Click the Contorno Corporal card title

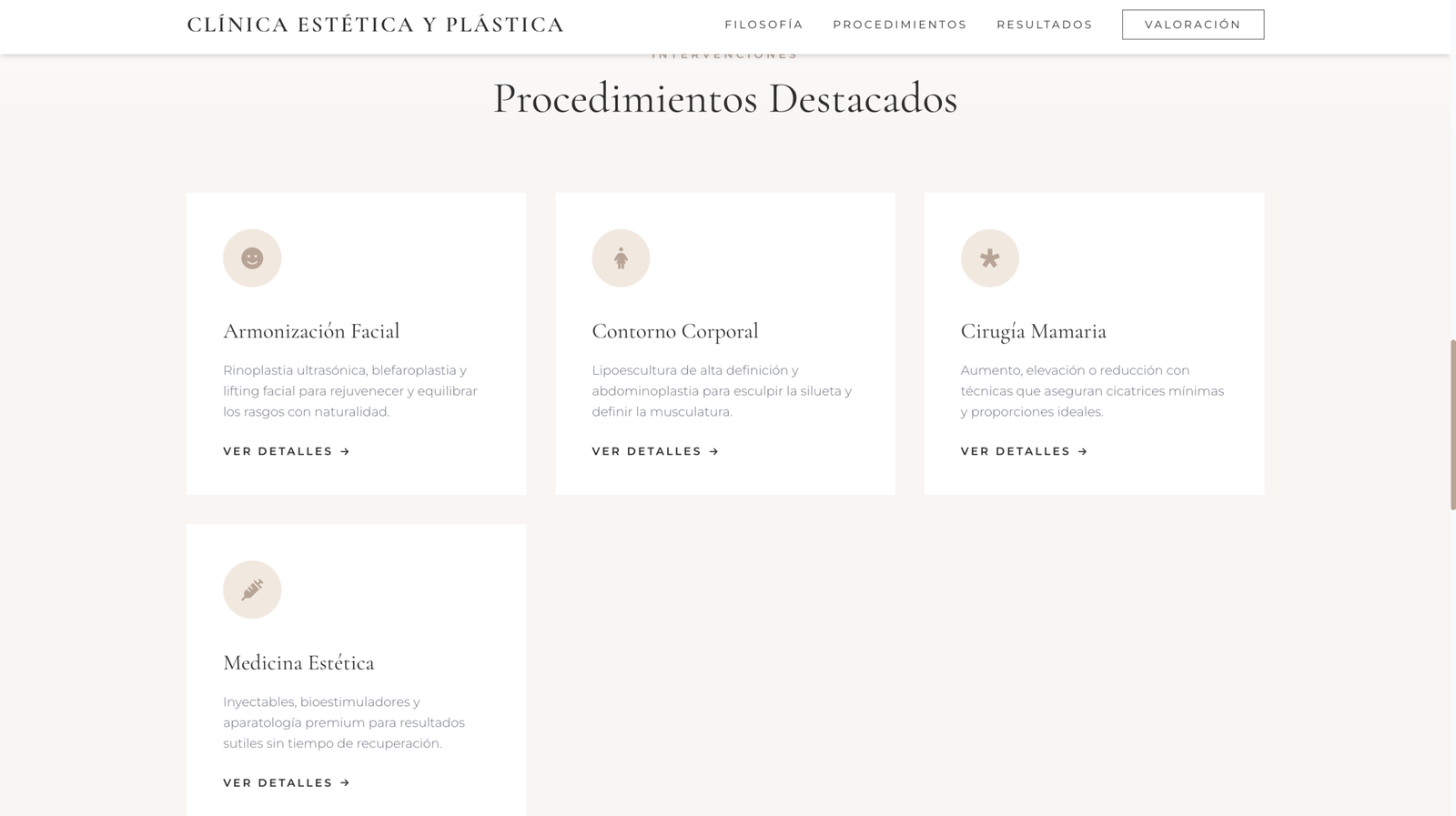674,331
